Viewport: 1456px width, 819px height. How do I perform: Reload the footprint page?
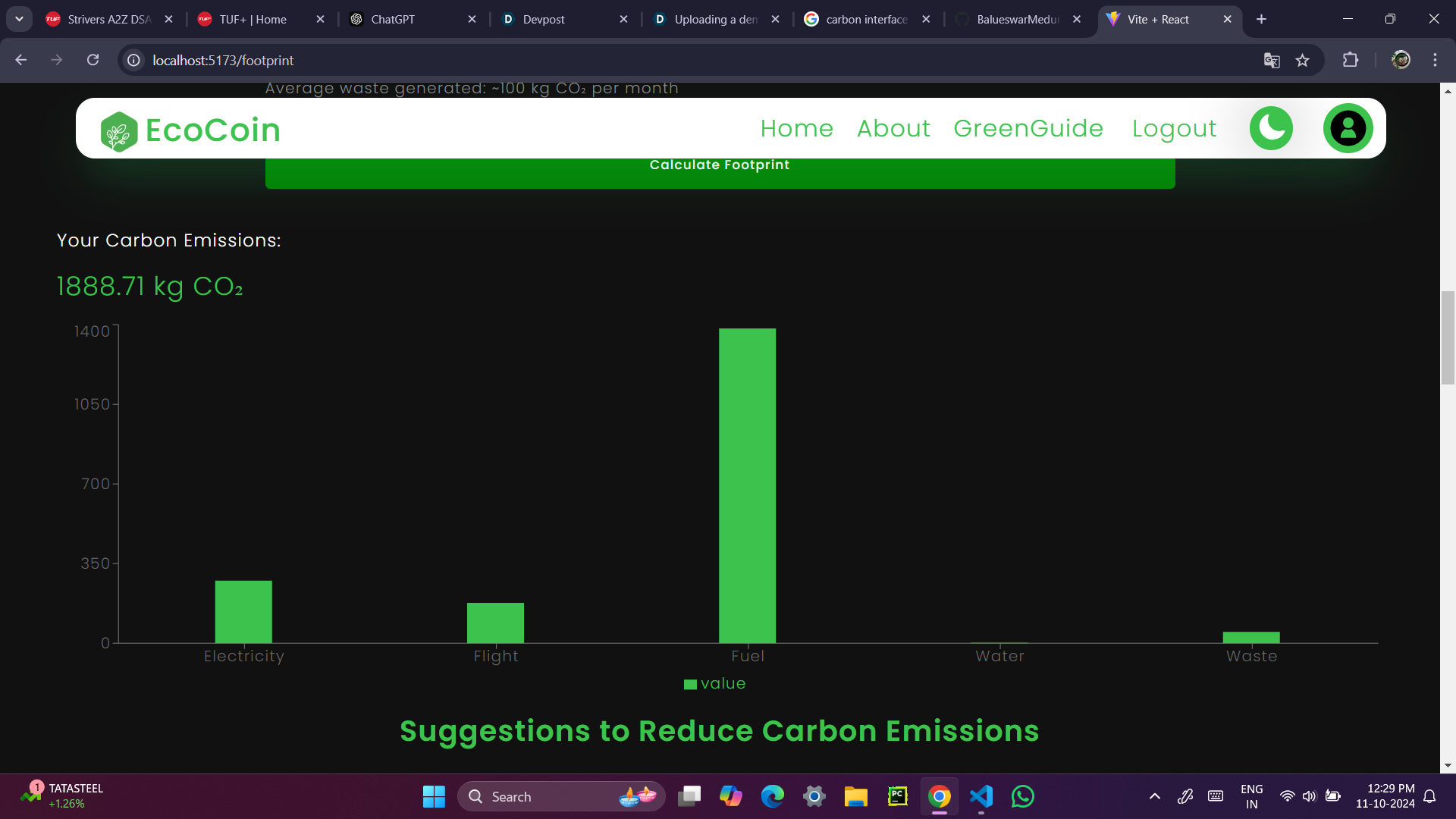[x=93, y=60]
